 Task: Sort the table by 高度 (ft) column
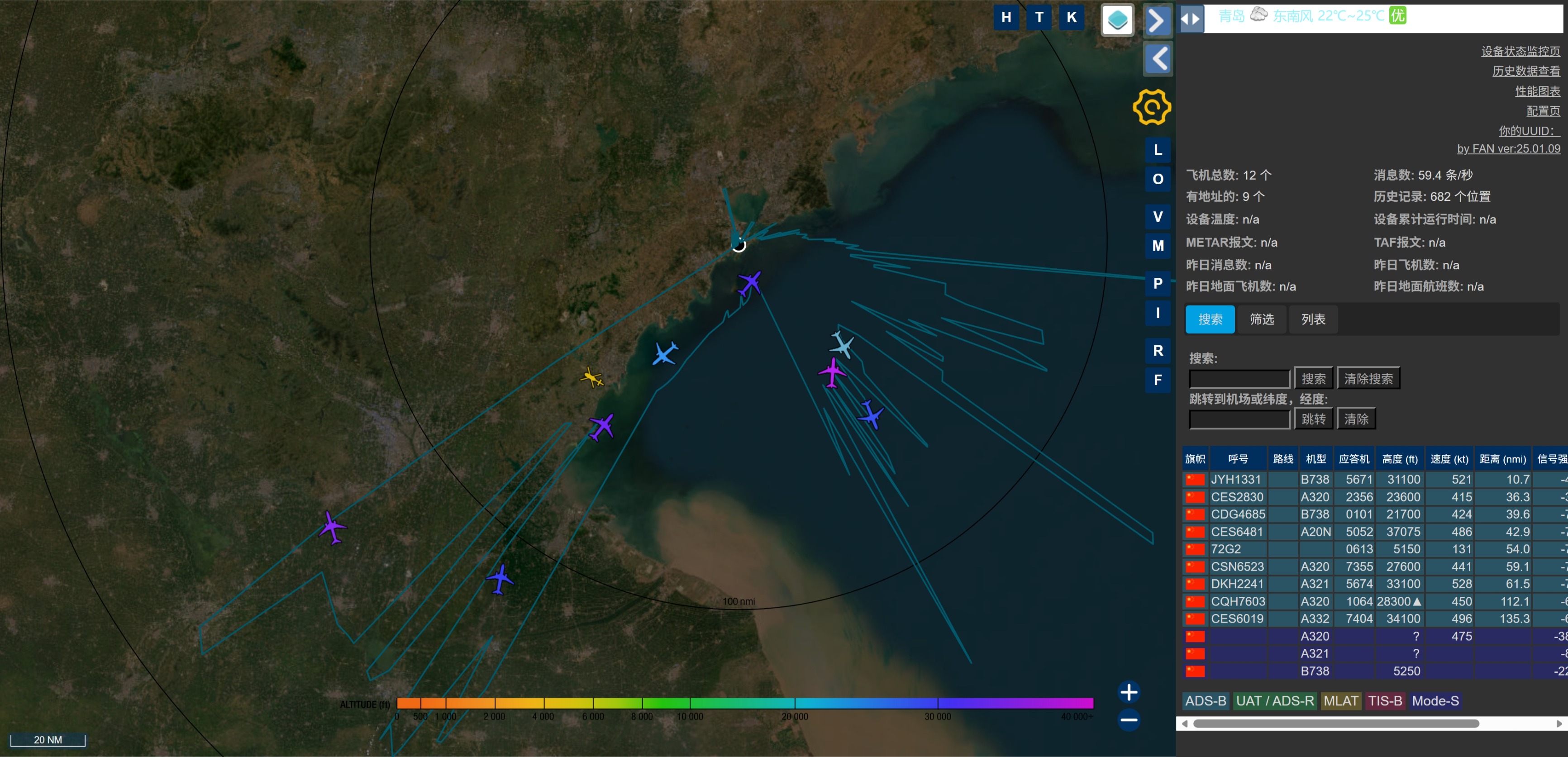click(x=1399, y=459)
